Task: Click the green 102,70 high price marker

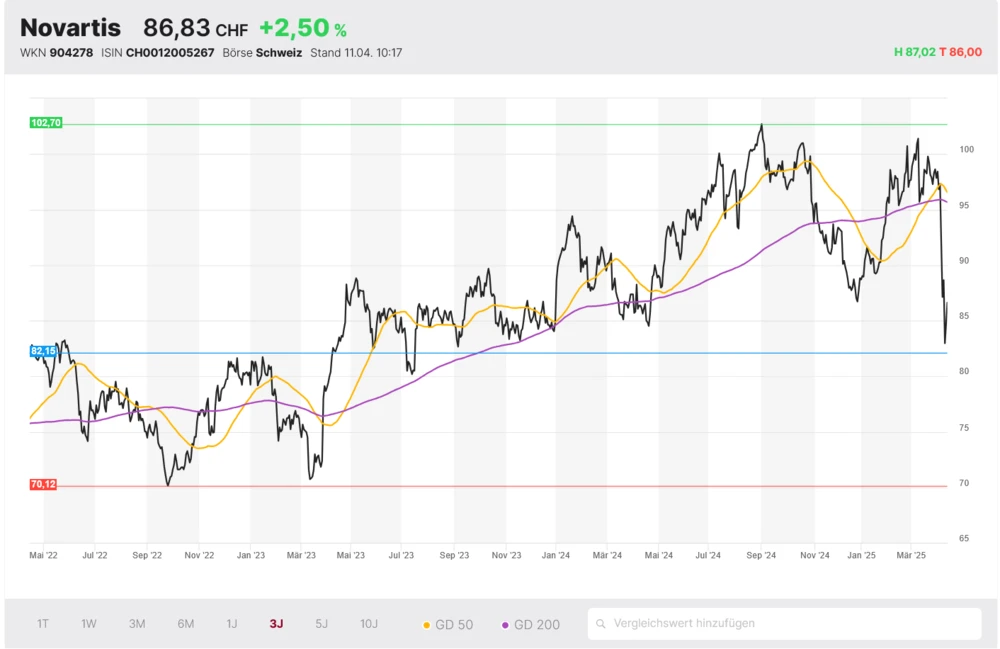Action: (46, 123)
